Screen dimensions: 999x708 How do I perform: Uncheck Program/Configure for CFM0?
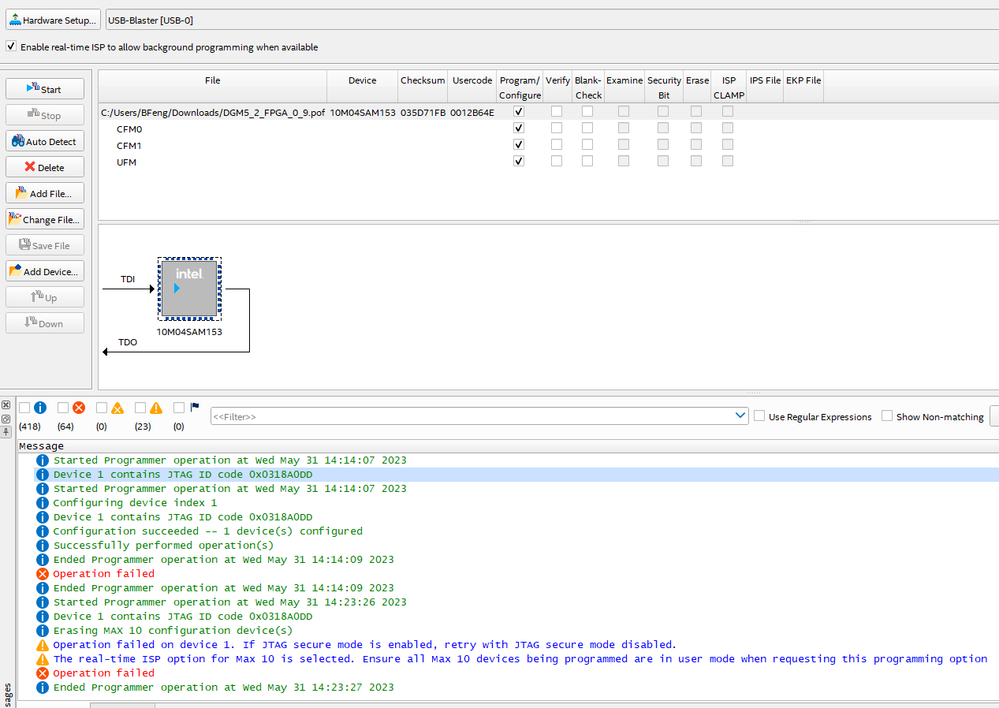tap(518, 129)
